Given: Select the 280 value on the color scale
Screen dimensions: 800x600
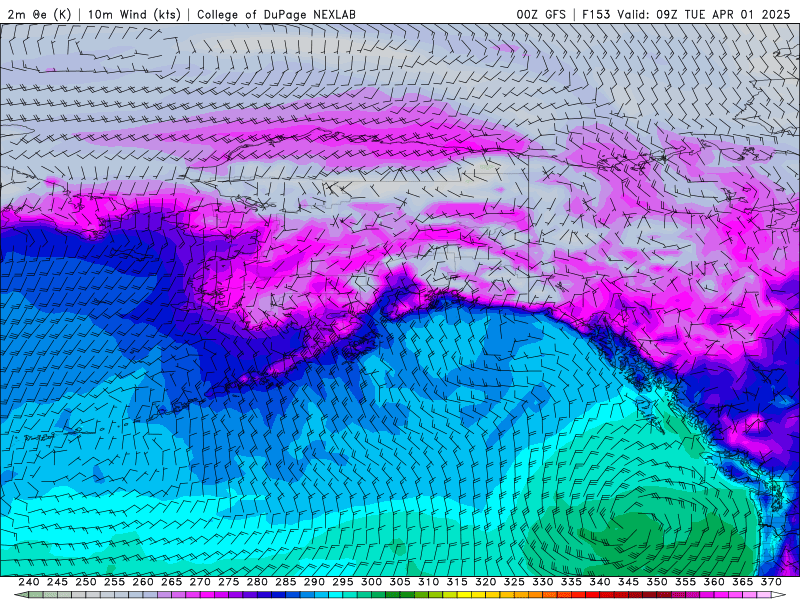Looking at the screenshot, I should [x=257, y=582].
